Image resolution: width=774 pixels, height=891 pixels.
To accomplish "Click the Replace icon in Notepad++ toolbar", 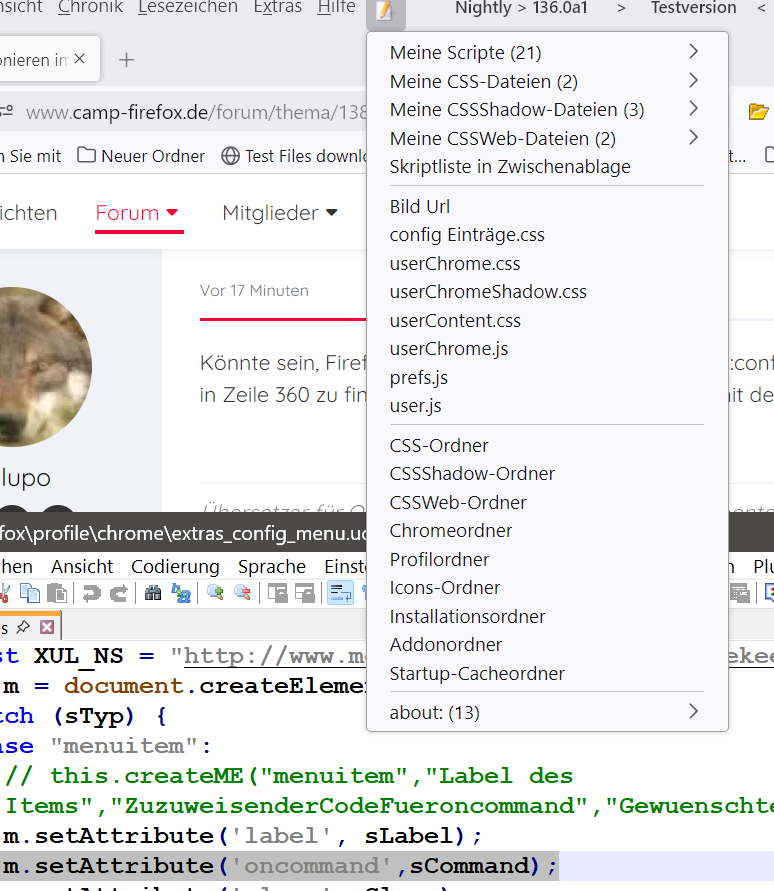I will [181, 594].
